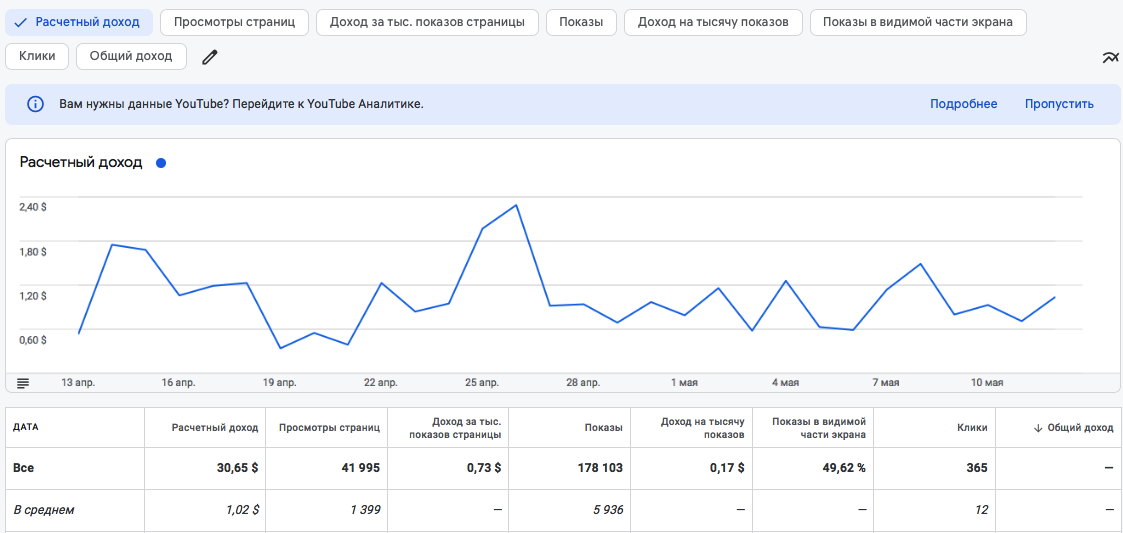Click the sort arrow on Общий доход
The height and width of the screenshot is (533, 1123).
click(x=1038, y=428)
